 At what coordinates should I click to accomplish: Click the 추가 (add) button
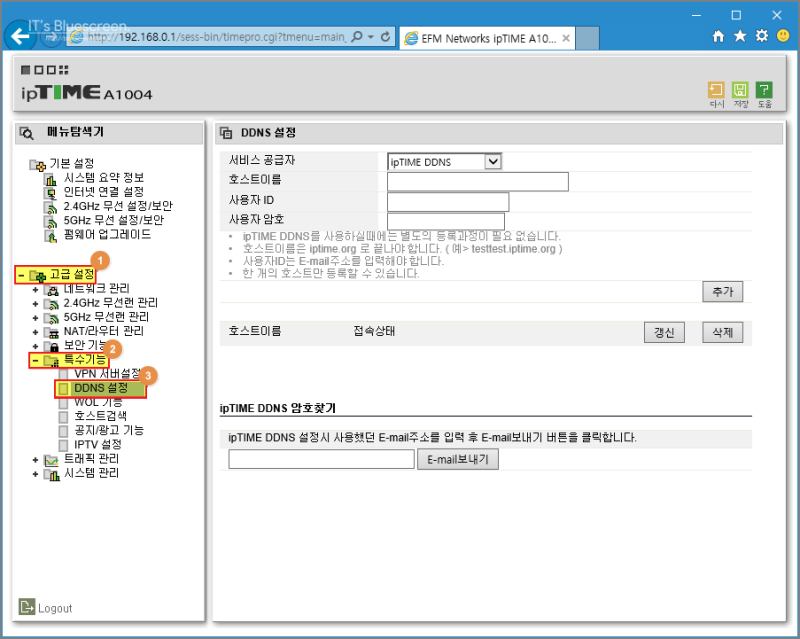tap(722, 291)
